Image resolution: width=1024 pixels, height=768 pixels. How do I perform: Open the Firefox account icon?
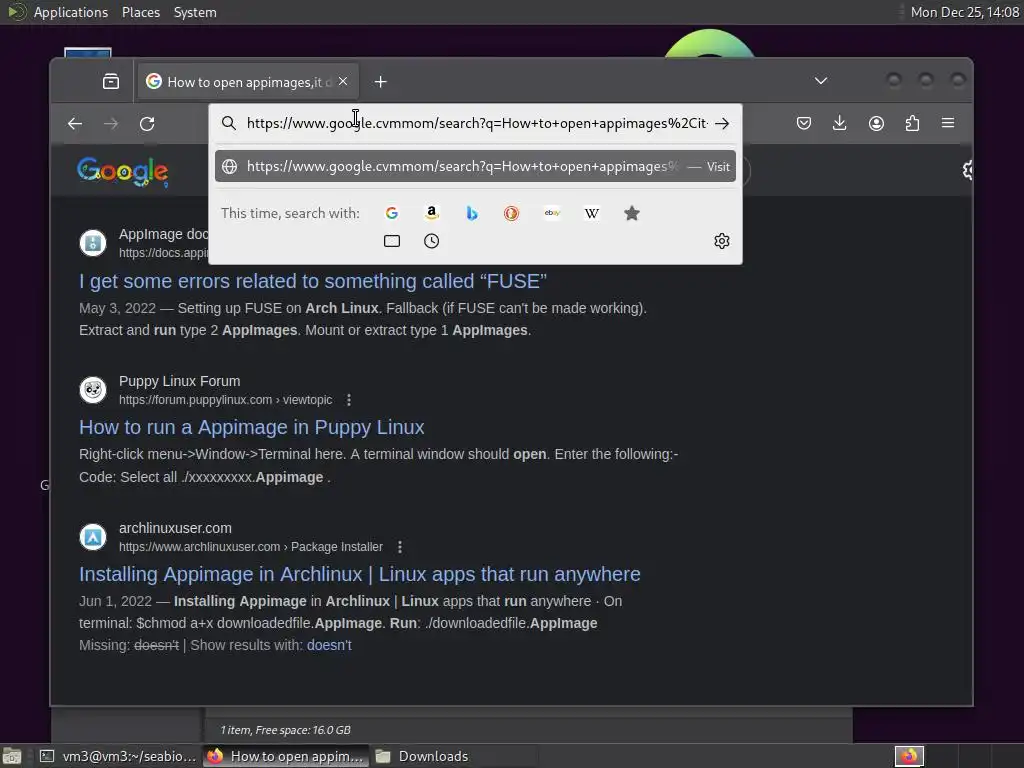pyautogui.click(x=876, y=123)
